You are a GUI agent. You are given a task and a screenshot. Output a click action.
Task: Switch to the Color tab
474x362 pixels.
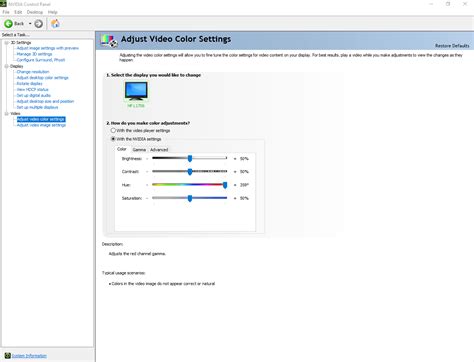tap(122, 149)
